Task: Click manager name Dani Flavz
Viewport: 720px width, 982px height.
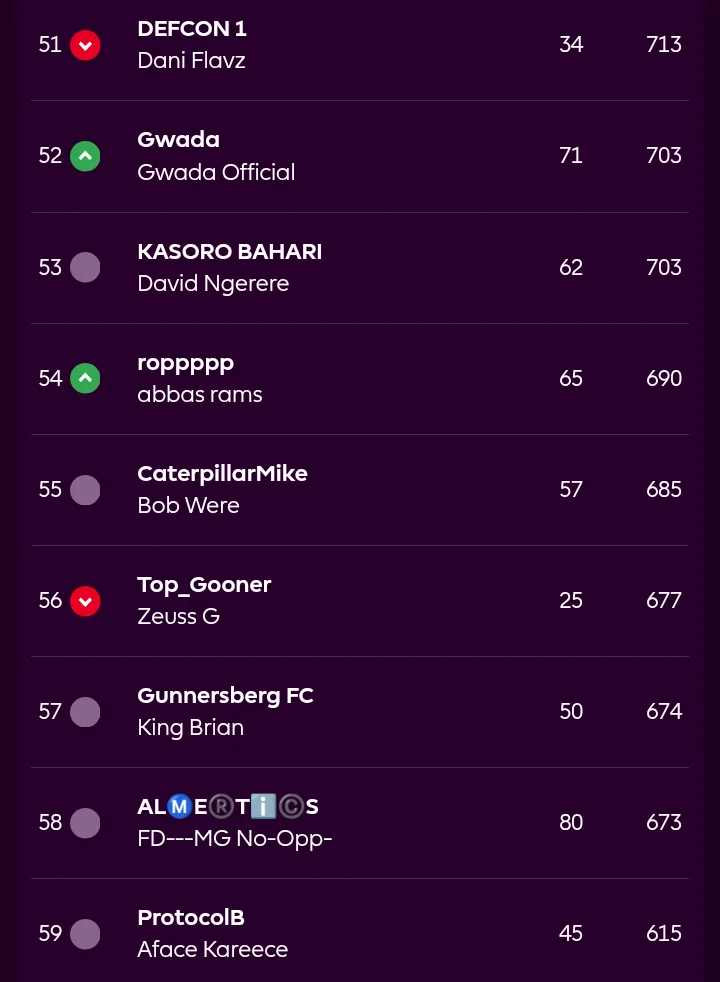Action: tap(191, 61)
